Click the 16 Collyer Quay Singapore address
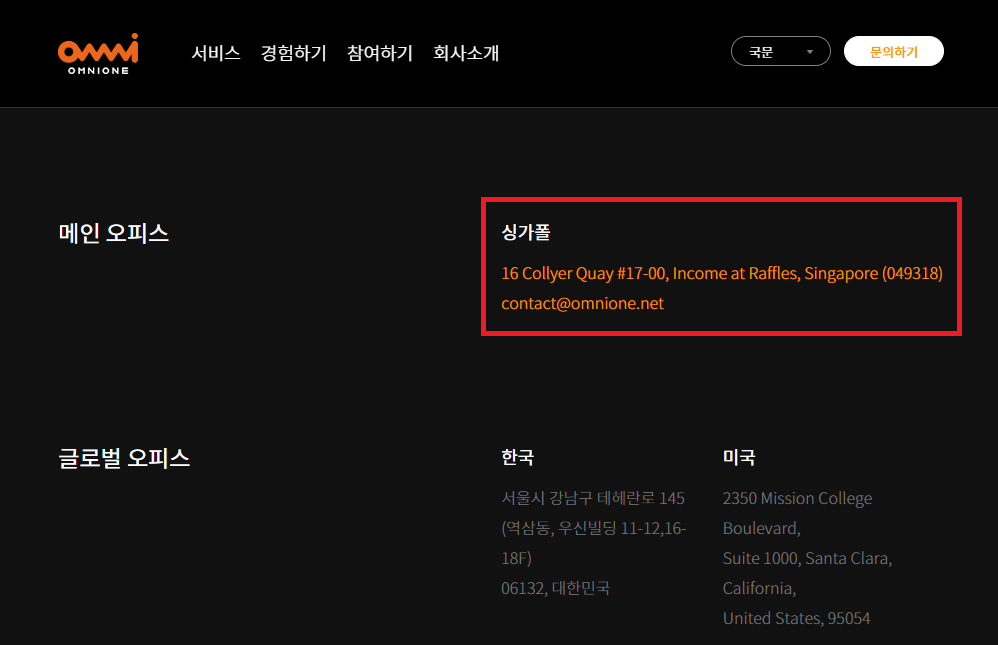The image size is (998, 645). click(722, 273)
